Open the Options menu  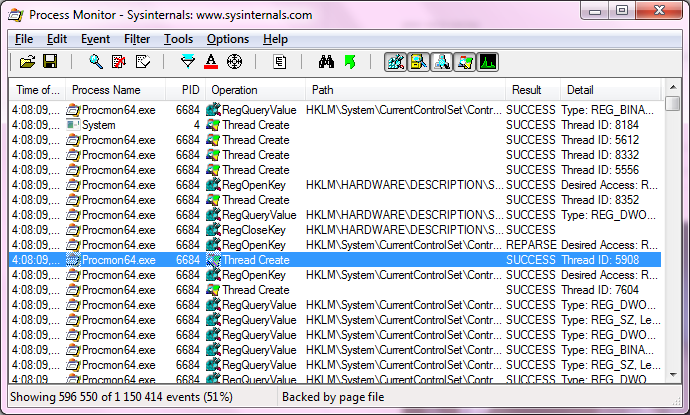pos(228,39)
